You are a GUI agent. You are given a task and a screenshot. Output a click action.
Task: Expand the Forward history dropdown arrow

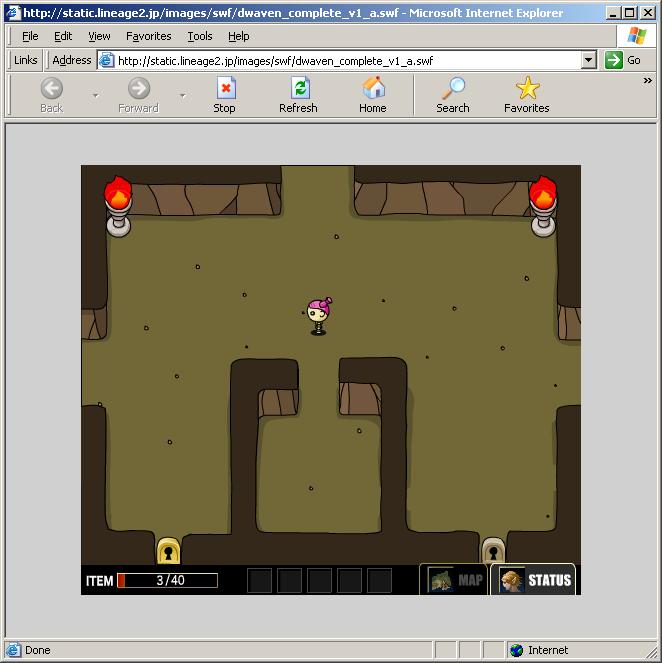(x=183, y=96)
